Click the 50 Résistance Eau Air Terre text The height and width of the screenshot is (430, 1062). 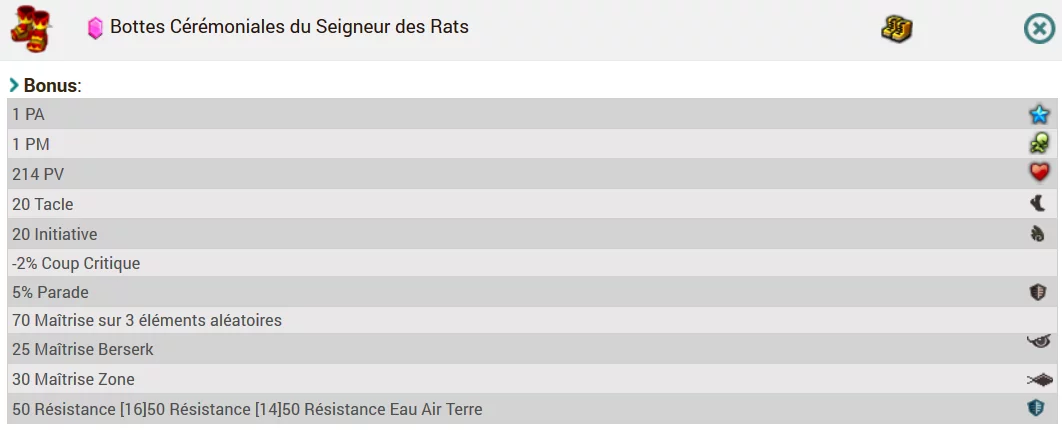tap(394, 409)
